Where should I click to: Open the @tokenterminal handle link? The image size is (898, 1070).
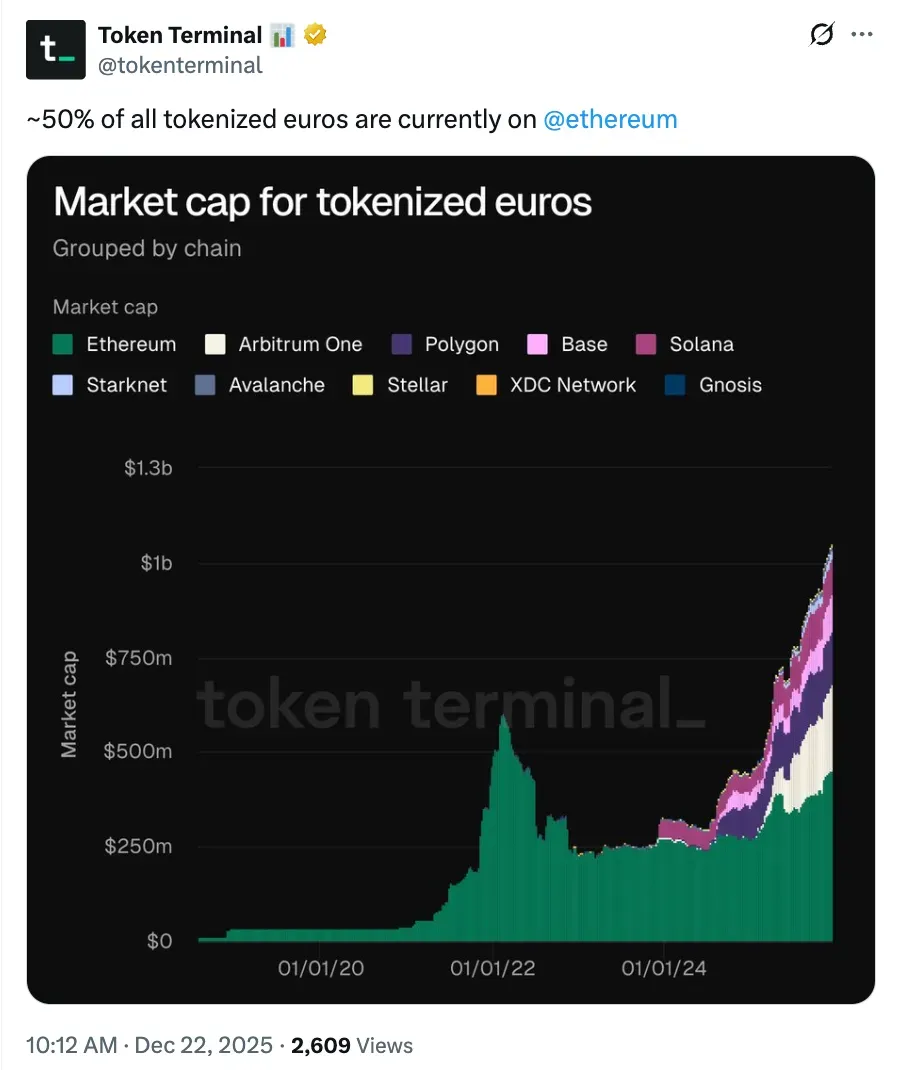[x=180, y=65]
